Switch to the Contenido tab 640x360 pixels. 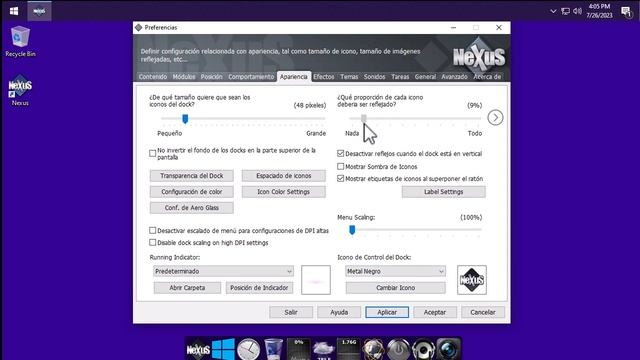153,77
